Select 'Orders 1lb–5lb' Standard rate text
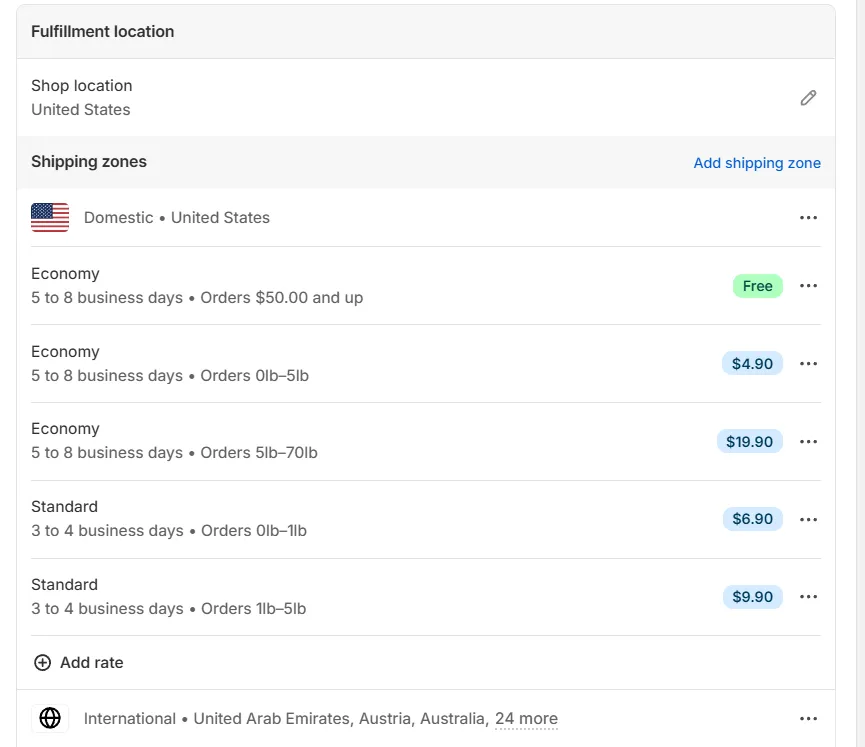The width and height of the screenshot is (865, 747). 253,609
